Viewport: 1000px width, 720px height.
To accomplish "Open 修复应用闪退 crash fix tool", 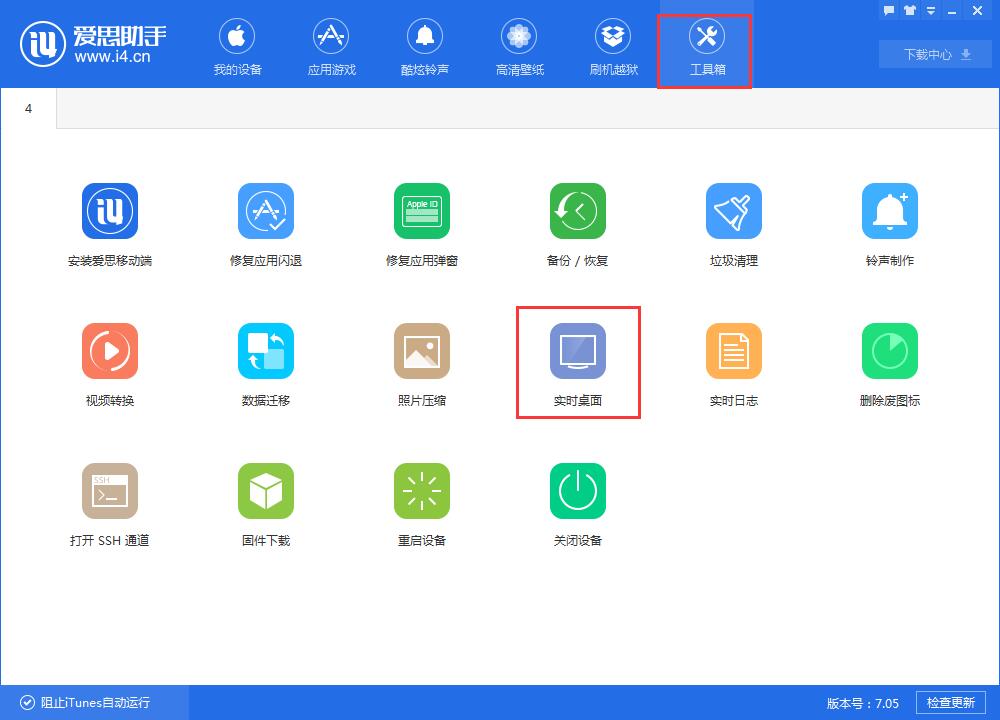I will point(266,222).
